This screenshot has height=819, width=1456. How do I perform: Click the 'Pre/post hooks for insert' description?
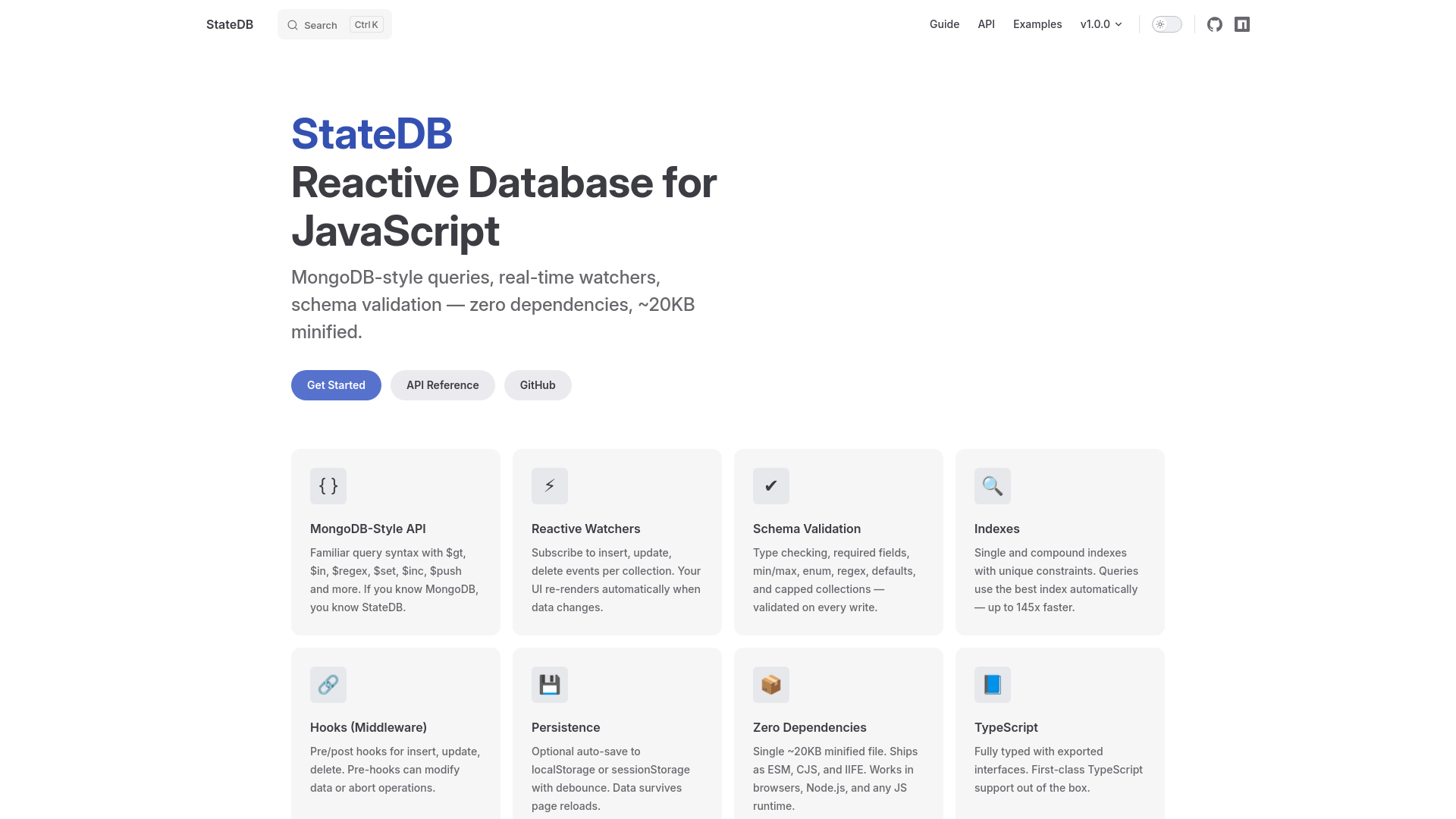tap(395, 770)
